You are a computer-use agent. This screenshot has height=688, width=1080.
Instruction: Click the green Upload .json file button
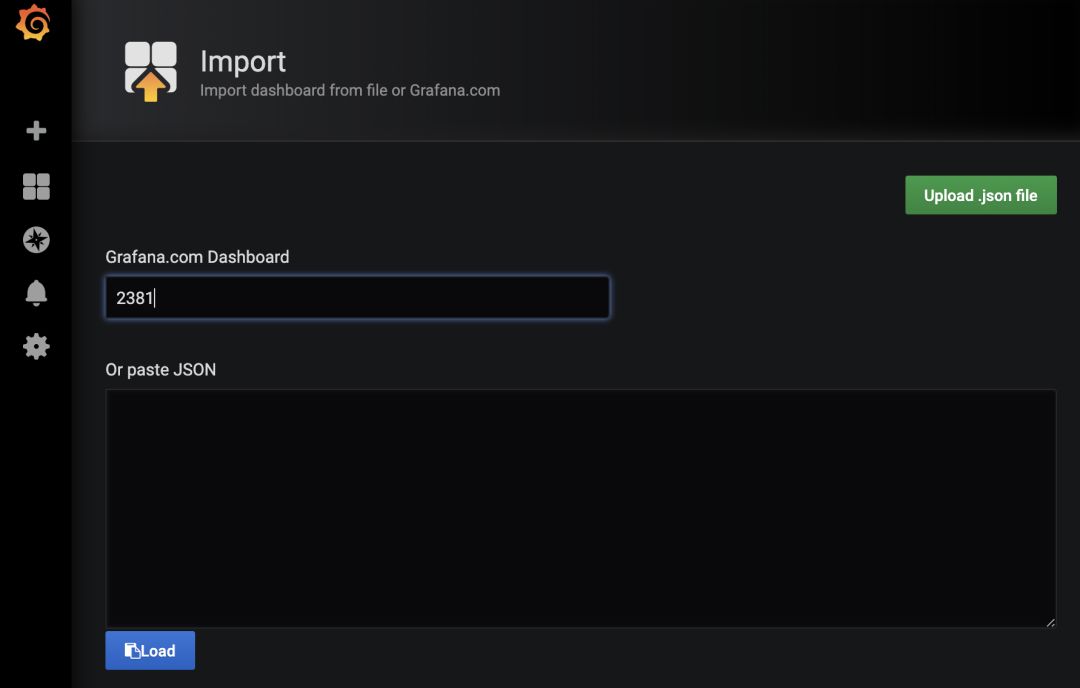point(980,195)
